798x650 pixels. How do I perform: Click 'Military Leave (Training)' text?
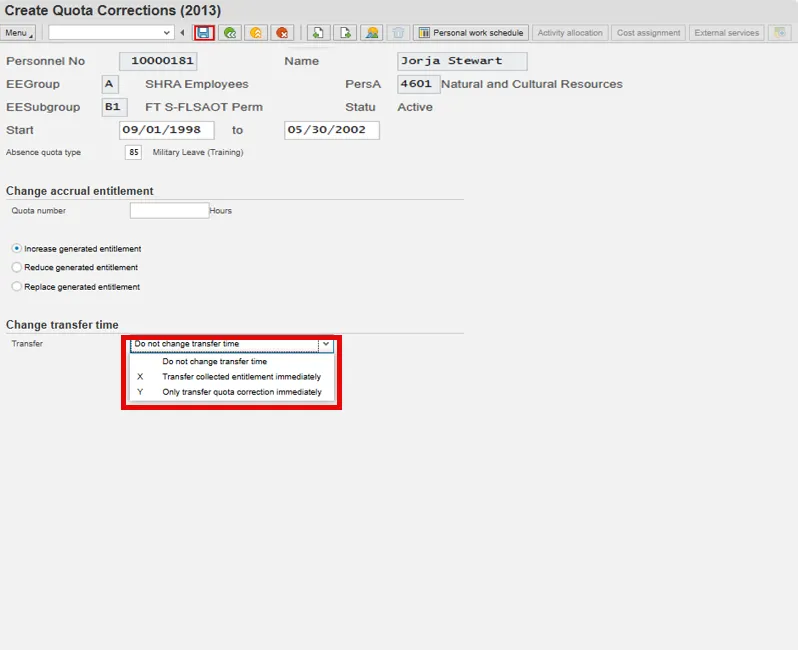(x=198, y=152)
